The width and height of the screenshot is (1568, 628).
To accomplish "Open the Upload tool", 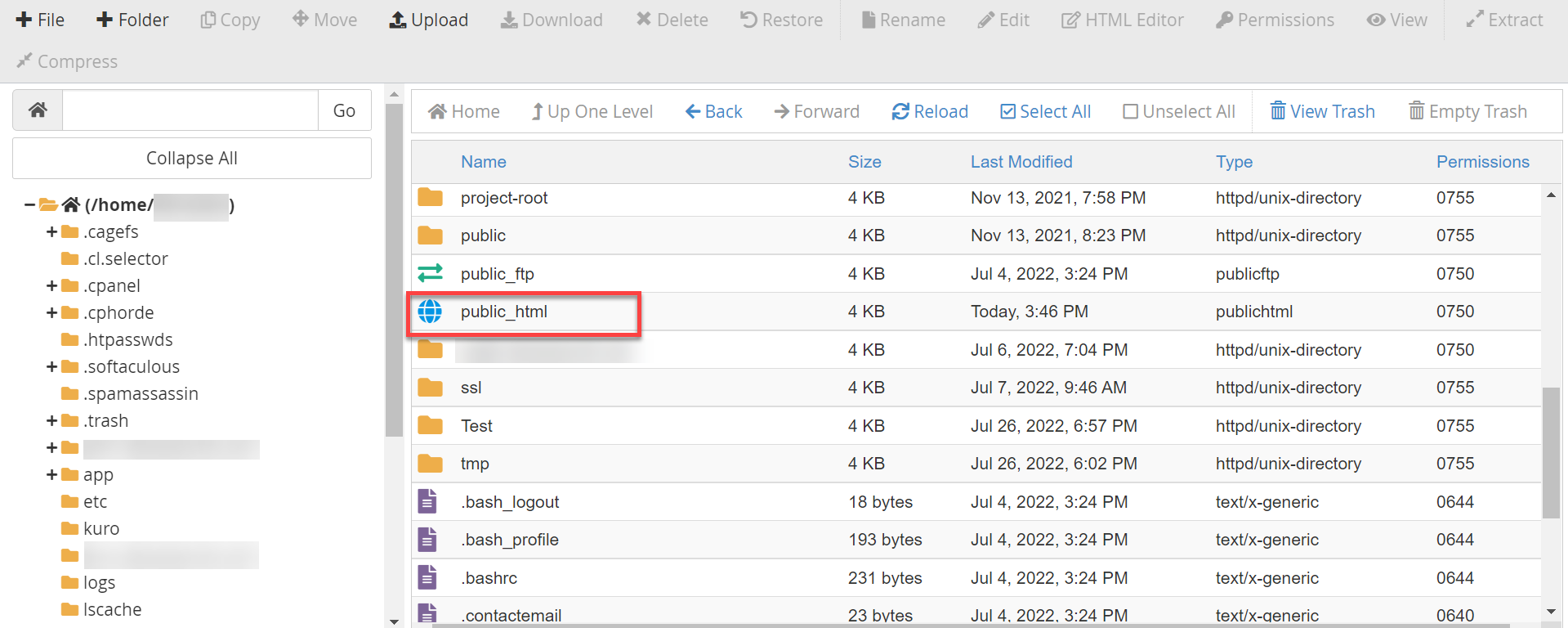I will click(429, 20).
